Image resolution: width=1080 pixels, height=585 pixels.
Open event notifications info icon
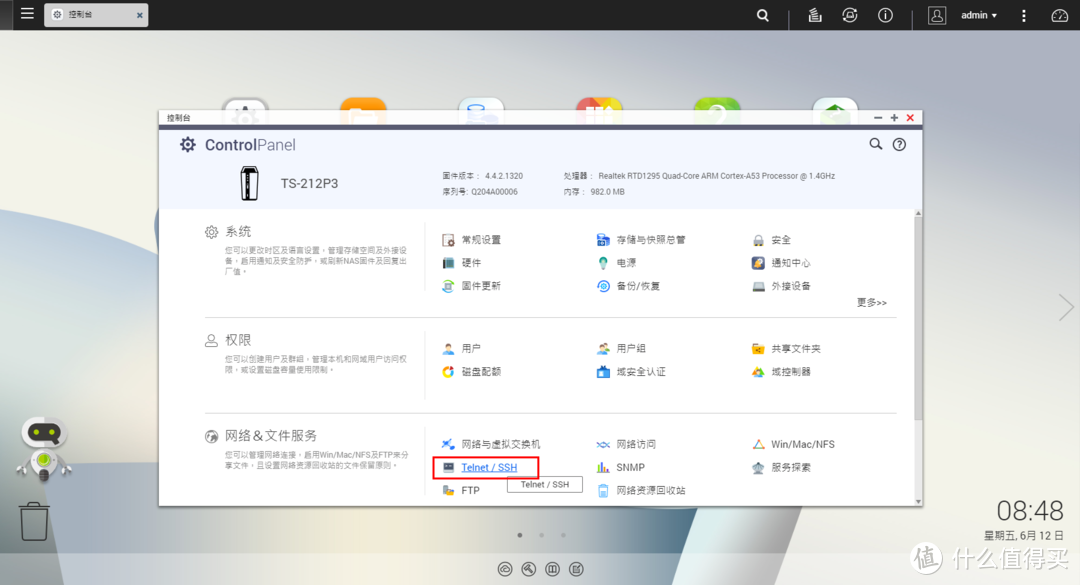click(885, 15)
